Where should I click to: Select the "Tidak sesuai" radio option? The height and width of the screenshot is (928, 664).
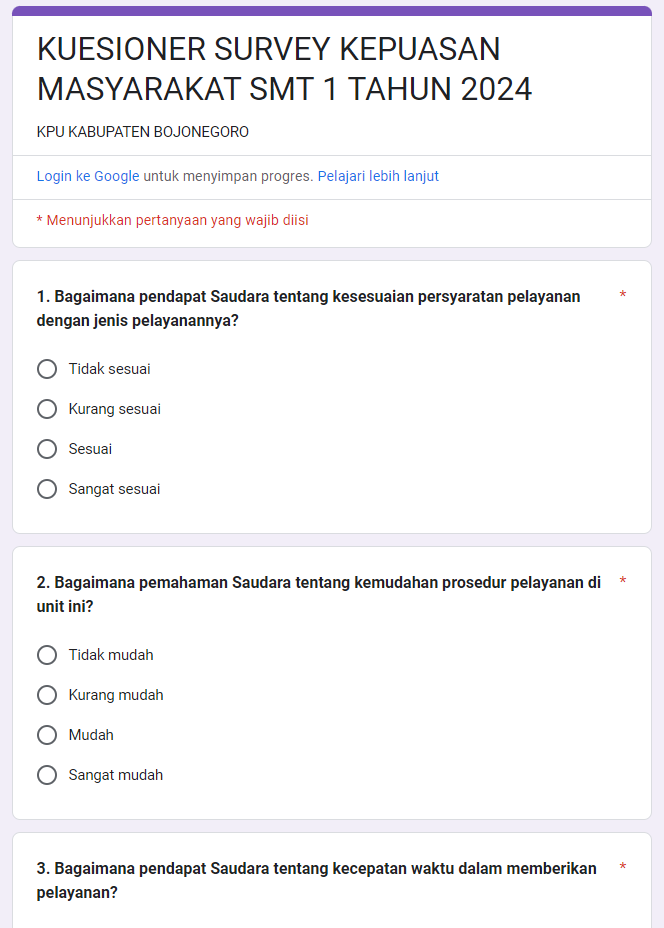click(47, 369)
